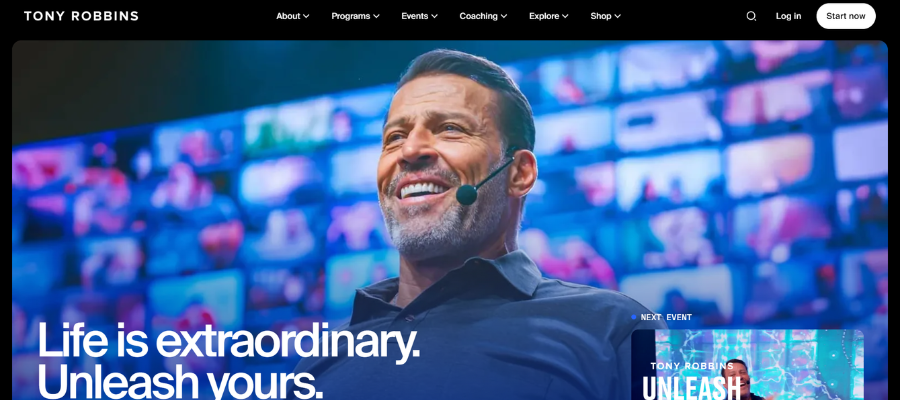
Task: Open the Programs menu label
Action: point(351,16)
